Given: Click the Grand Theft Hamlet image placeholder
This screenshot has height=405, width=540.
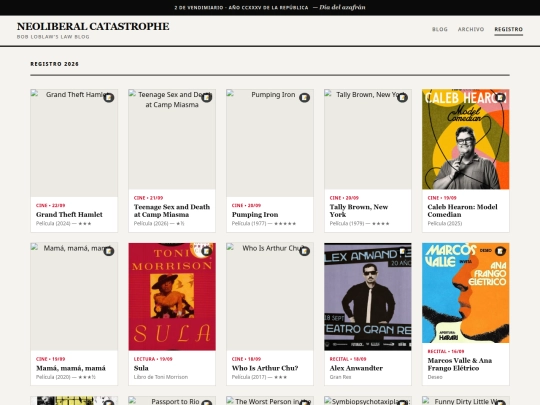Looking at the screenshot, I should tap(74, 143).
